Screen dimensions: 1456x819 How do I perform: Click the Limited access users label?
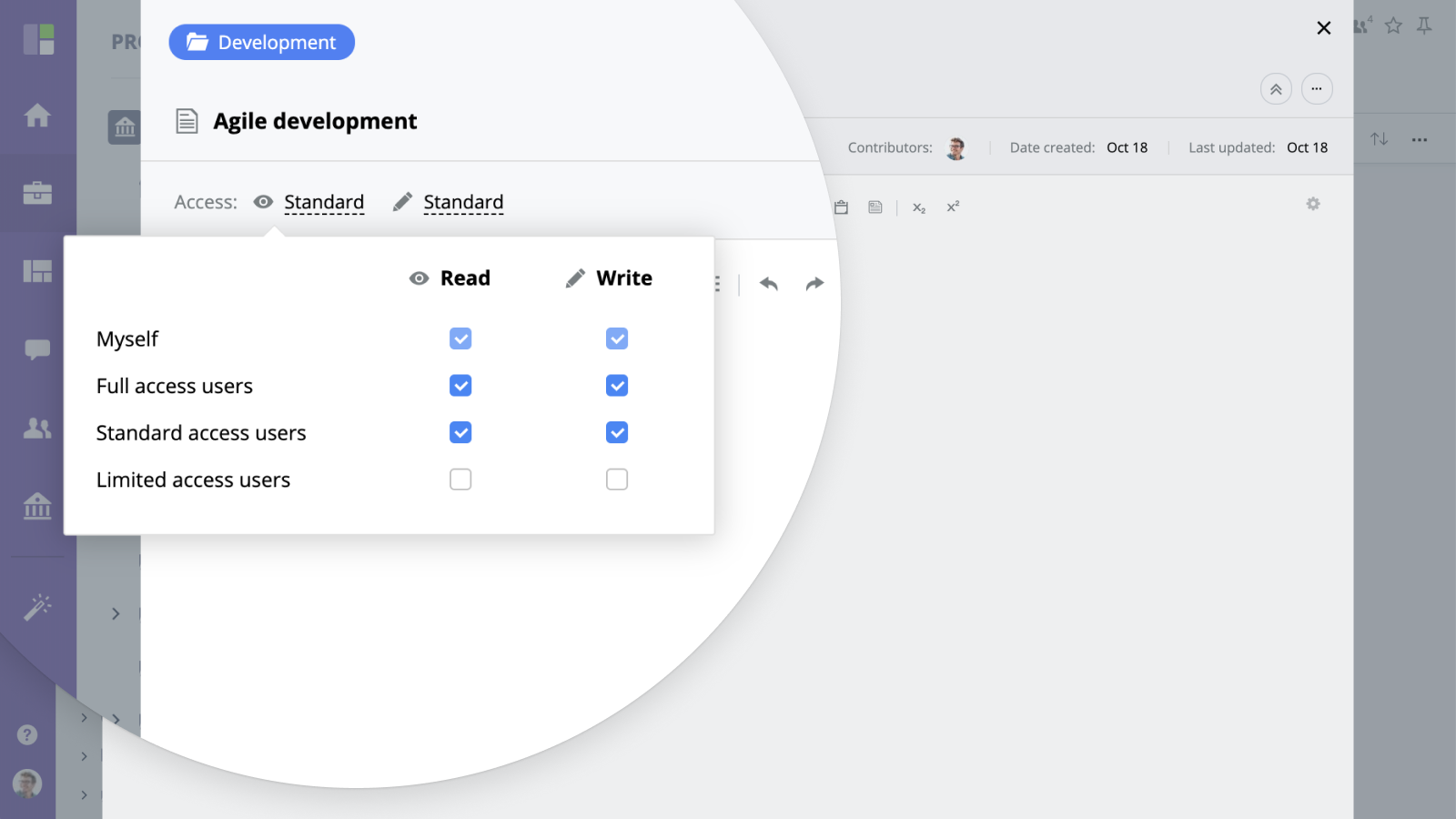click(x=193, y=480)
